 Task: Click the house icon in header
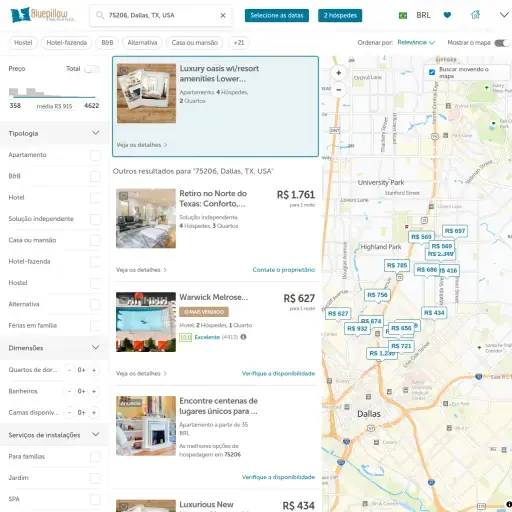pos(475,15)
